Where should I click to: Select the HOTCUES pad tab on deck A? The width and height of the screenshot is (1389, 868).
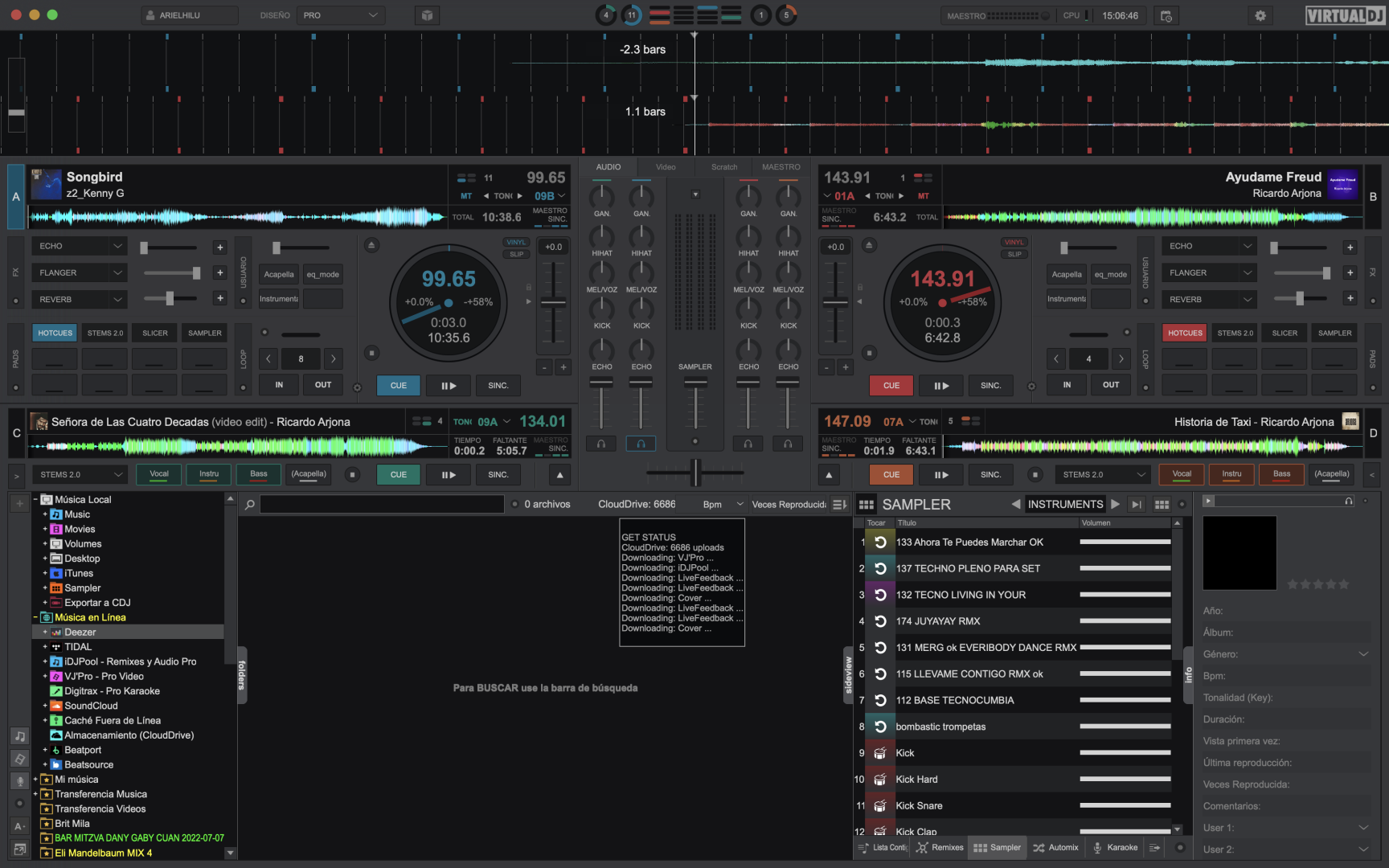55,333
